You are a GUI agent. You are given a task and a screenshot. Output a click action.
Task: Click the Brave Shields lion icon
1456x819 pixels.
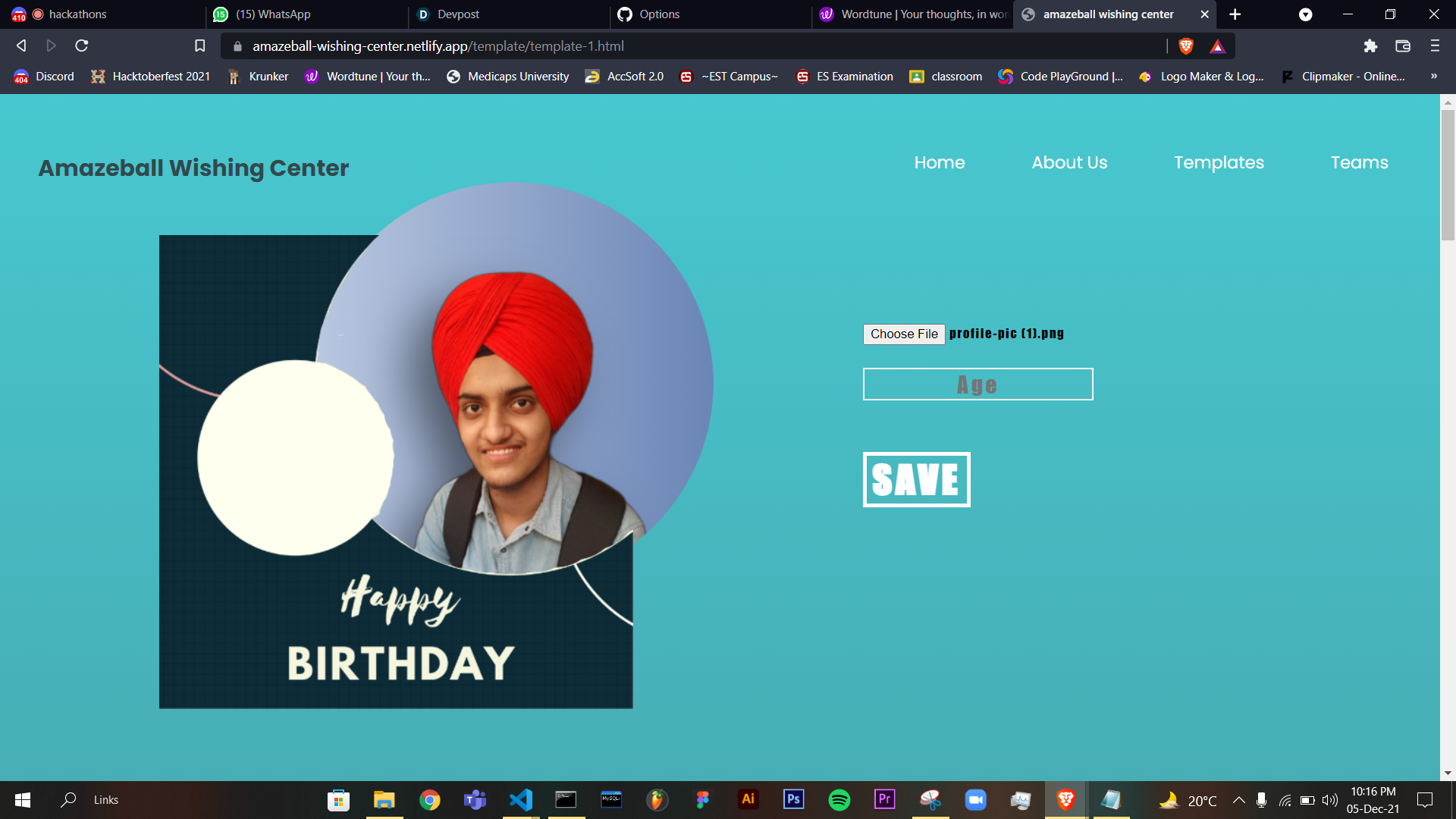[1186, 46]
